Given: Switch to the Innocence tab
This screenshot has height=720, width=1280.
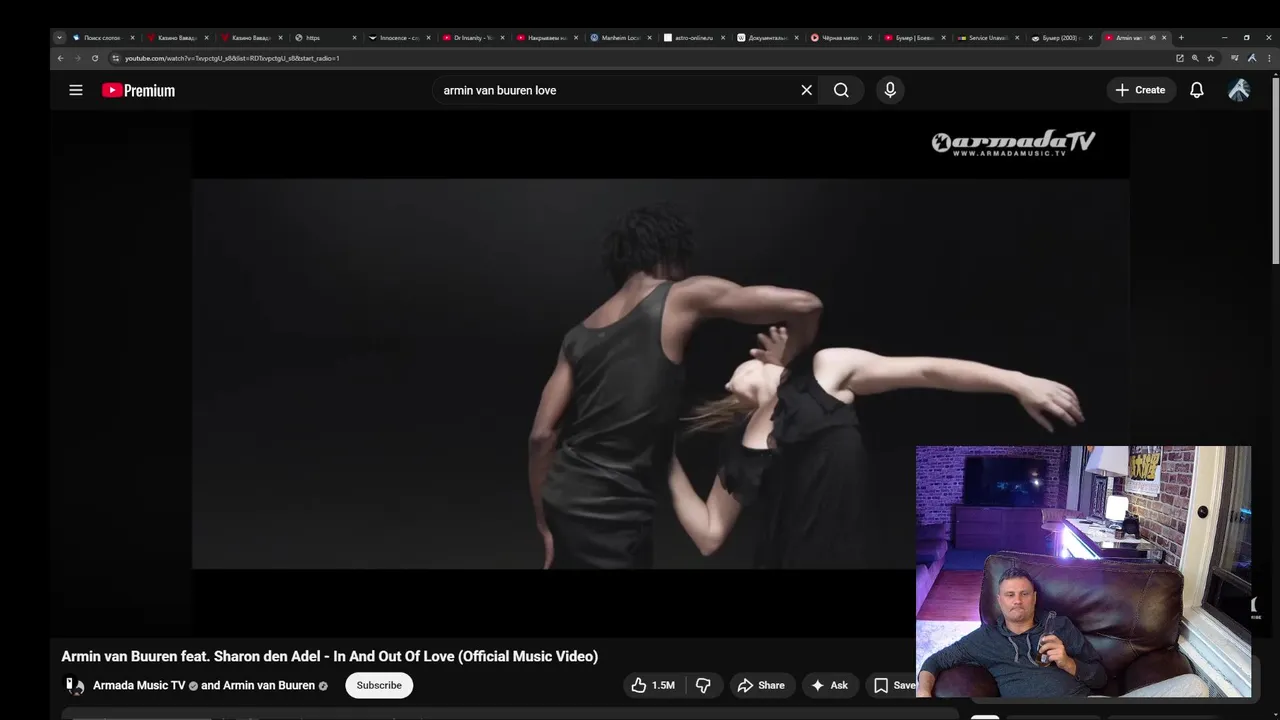Looking at the screenshot, I should pyautogui.click(x=398, y=38).
